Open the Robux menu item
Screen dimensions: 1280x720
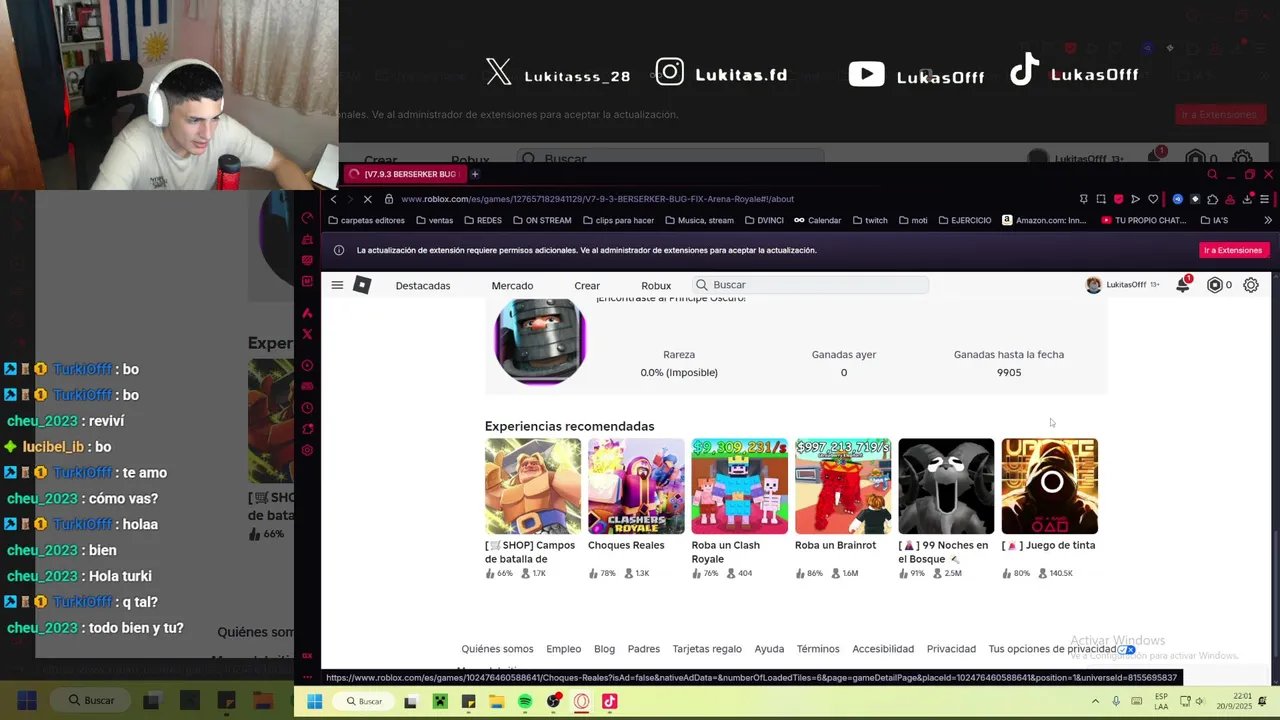[x=656, y=286]
